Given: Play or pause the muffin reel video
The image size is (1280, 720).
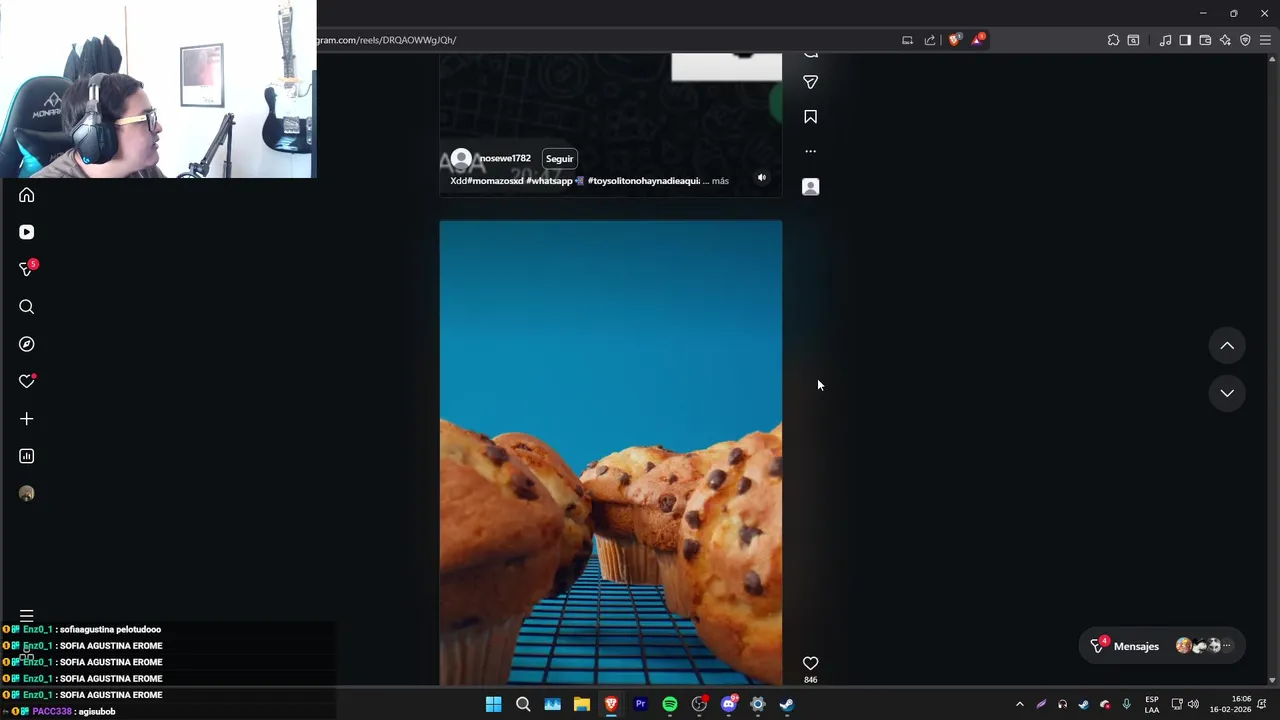Looking at the screenshot, I should tap(611, 453).
